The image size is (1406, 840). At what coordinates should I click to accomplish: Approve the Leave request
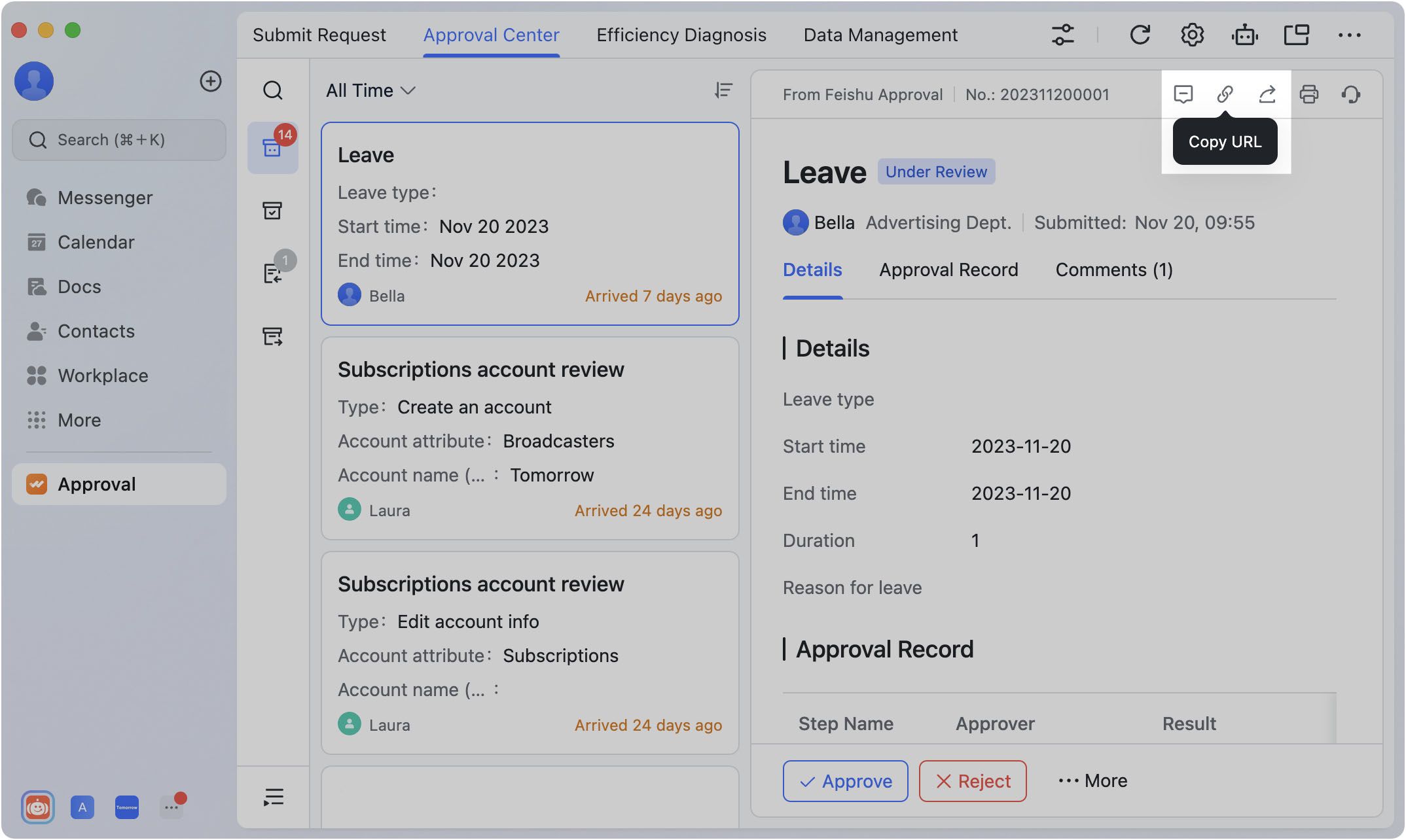point(845,780)
